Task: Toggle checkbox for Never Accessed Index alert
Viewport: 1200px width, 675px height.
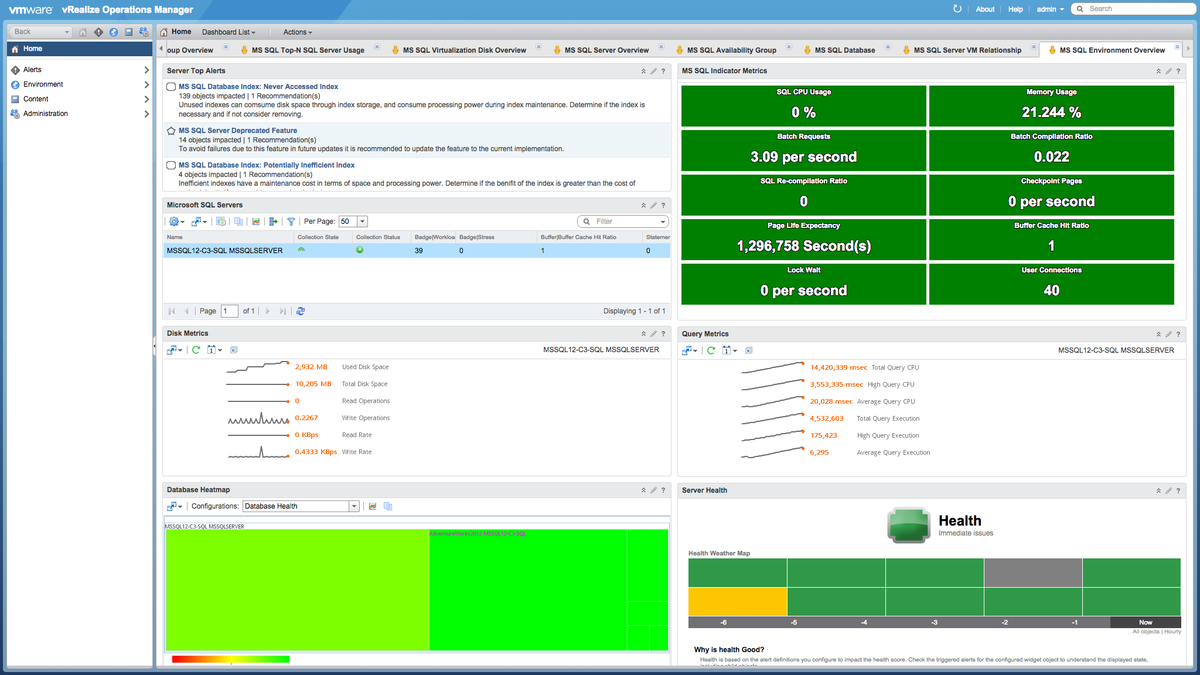Action: click(x=171, y=87)
